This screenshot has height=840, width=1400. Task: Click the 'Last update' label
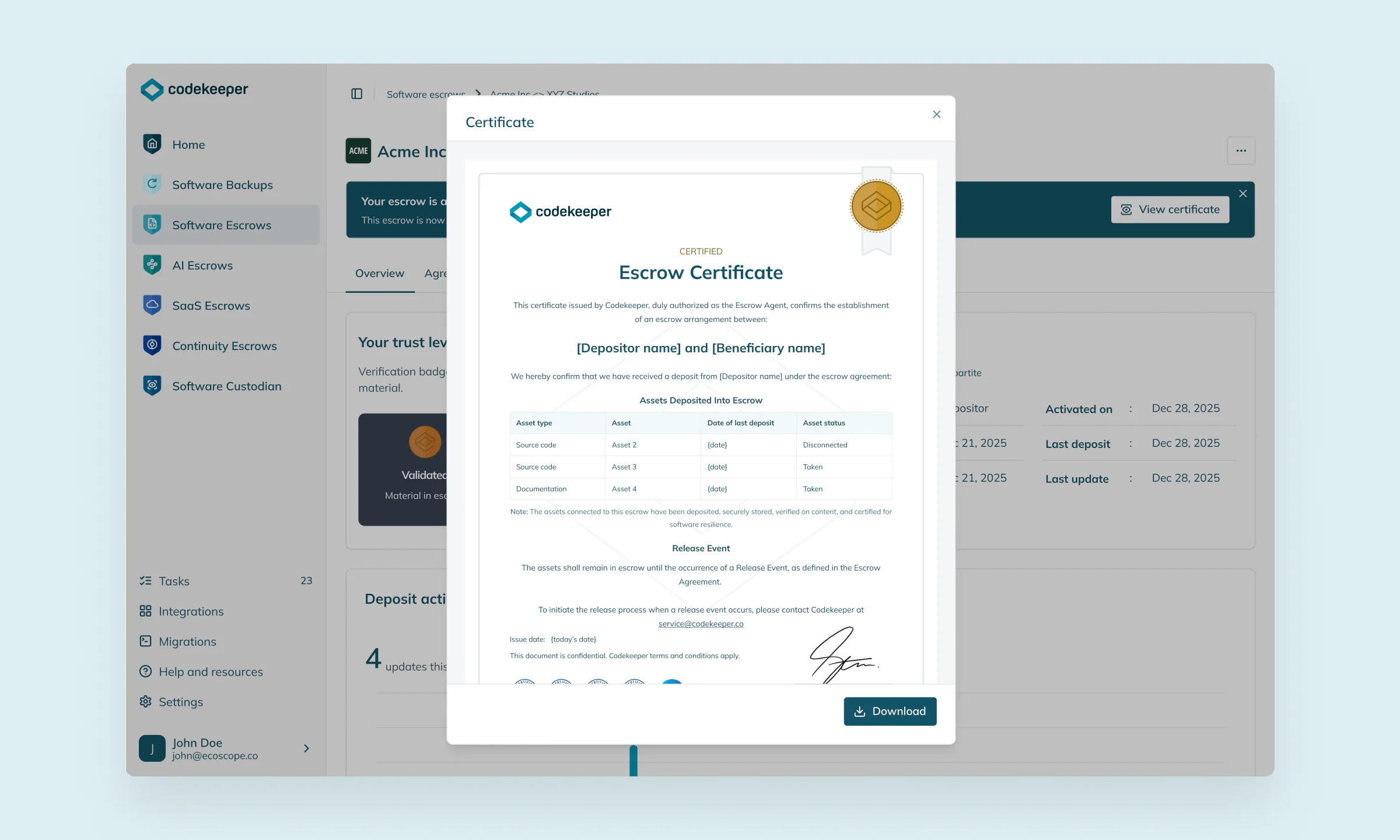point(1077,479)
